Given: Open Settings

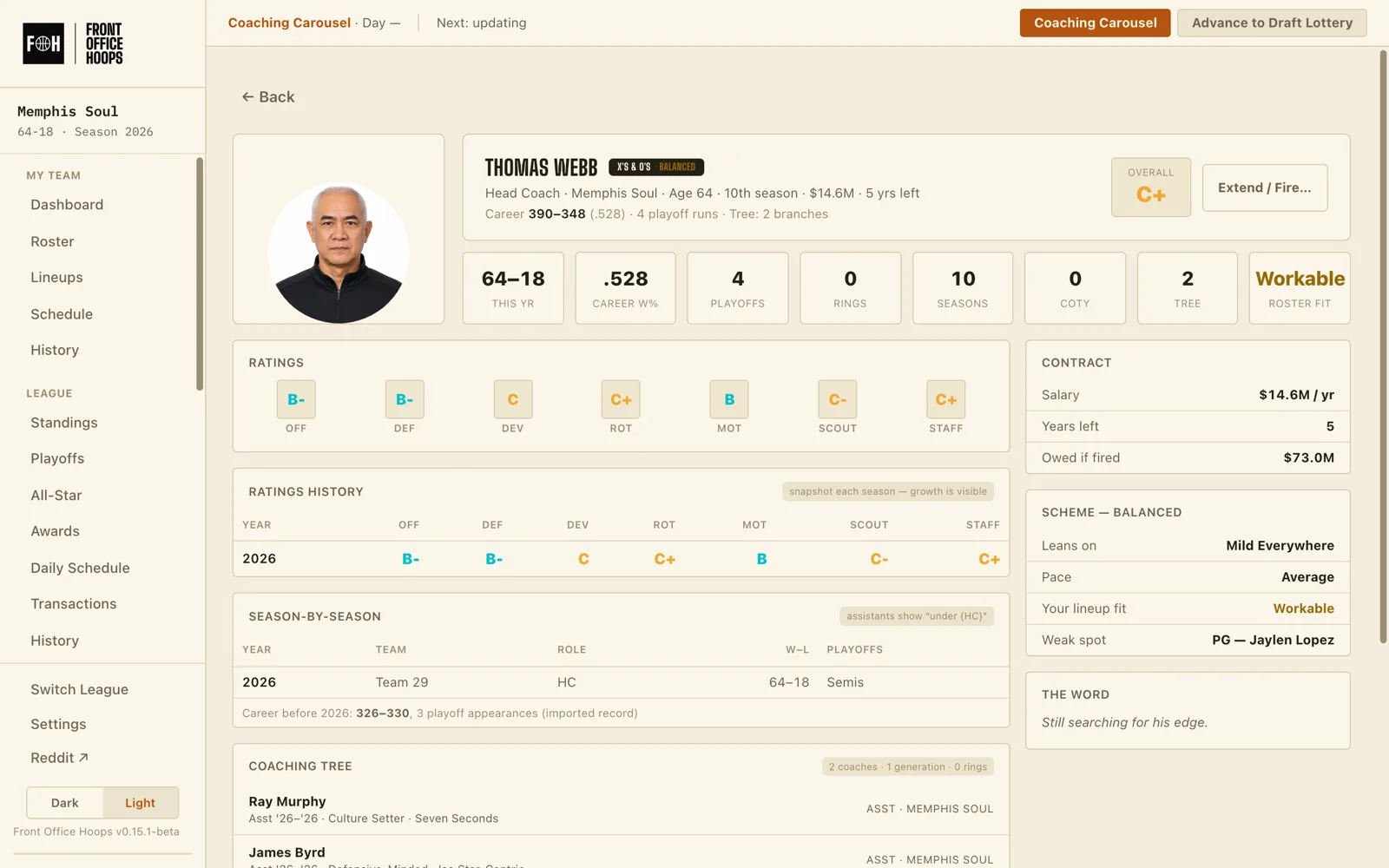Looking at the screenshot, I should 58,724.
